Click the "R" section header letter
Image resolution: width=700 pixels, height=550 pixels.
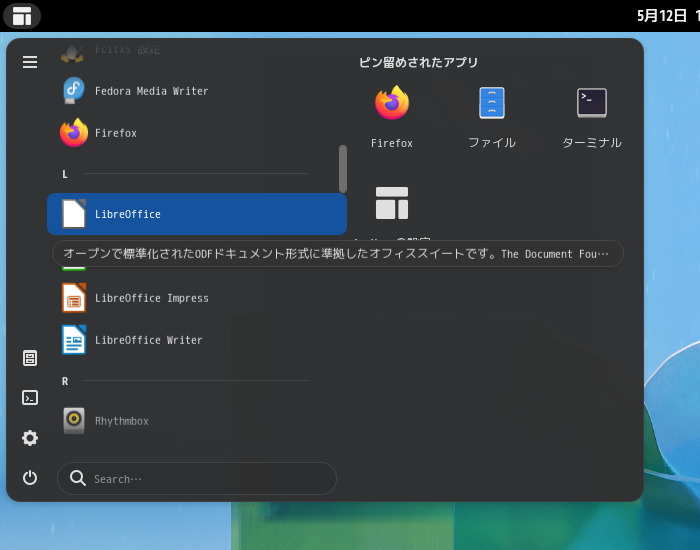pyautogui.click(x=65, y=381)
